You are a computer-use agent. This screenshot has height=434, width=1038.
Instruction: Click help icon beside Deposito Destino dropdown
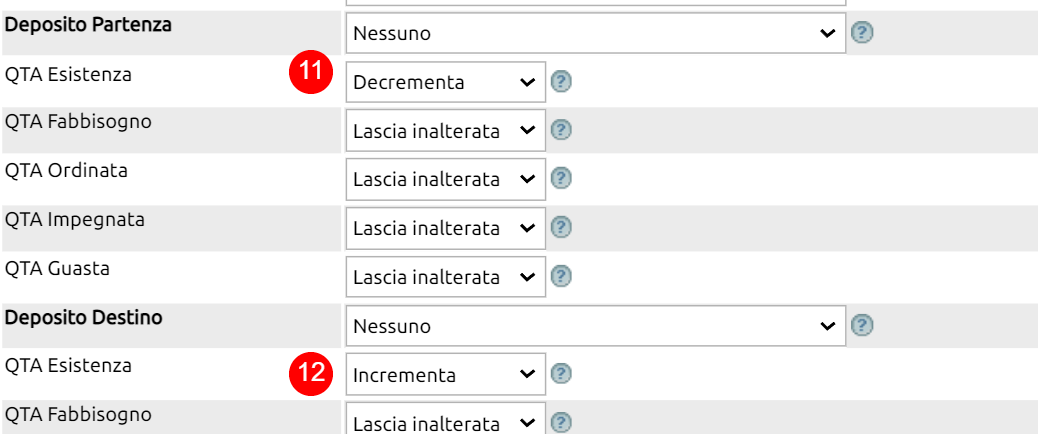pyautogui.click(x=861, y=325)
